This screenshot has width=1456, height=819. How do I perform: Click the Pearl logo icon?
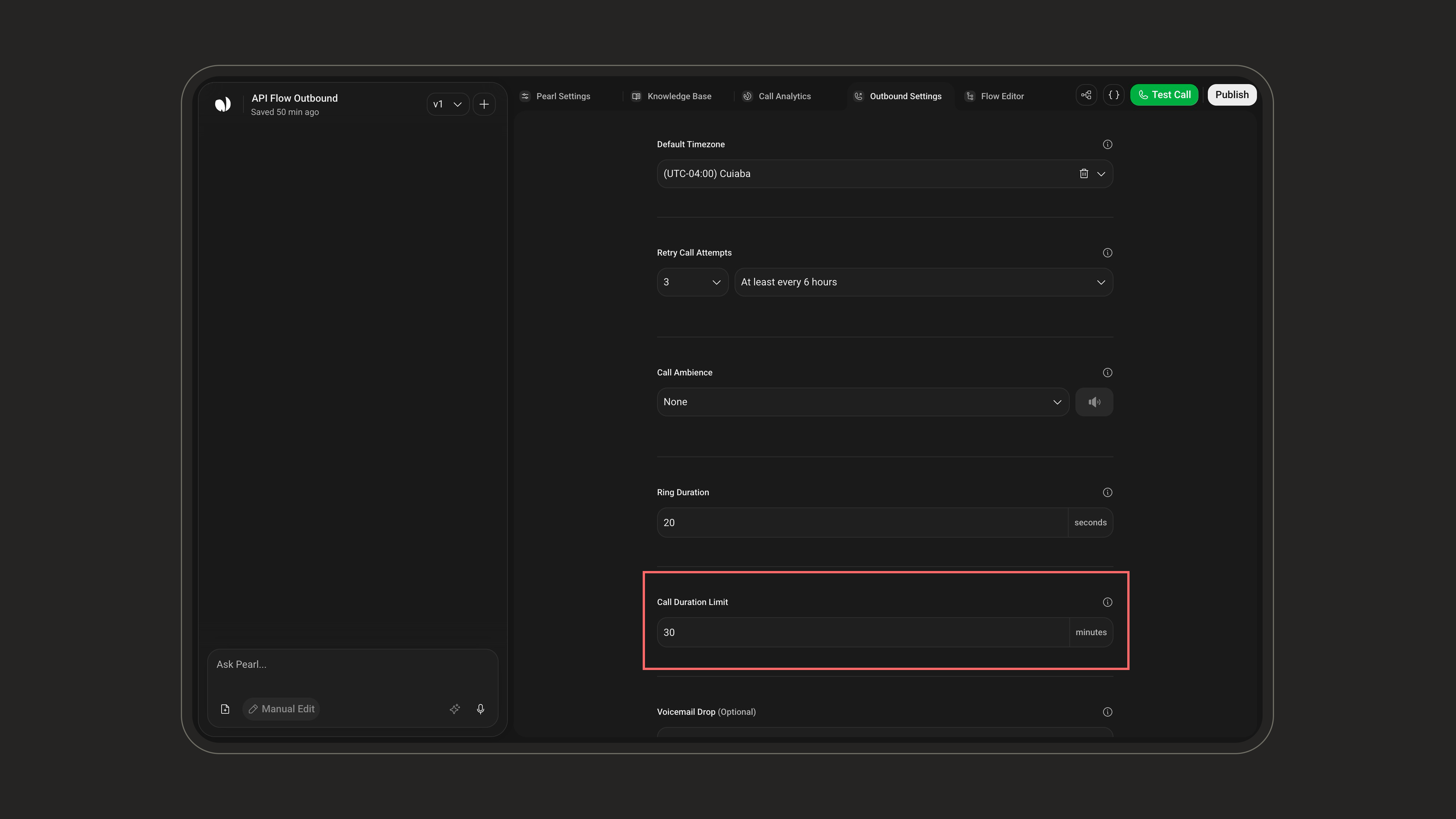pyautogui.click(x=223, y=104)
